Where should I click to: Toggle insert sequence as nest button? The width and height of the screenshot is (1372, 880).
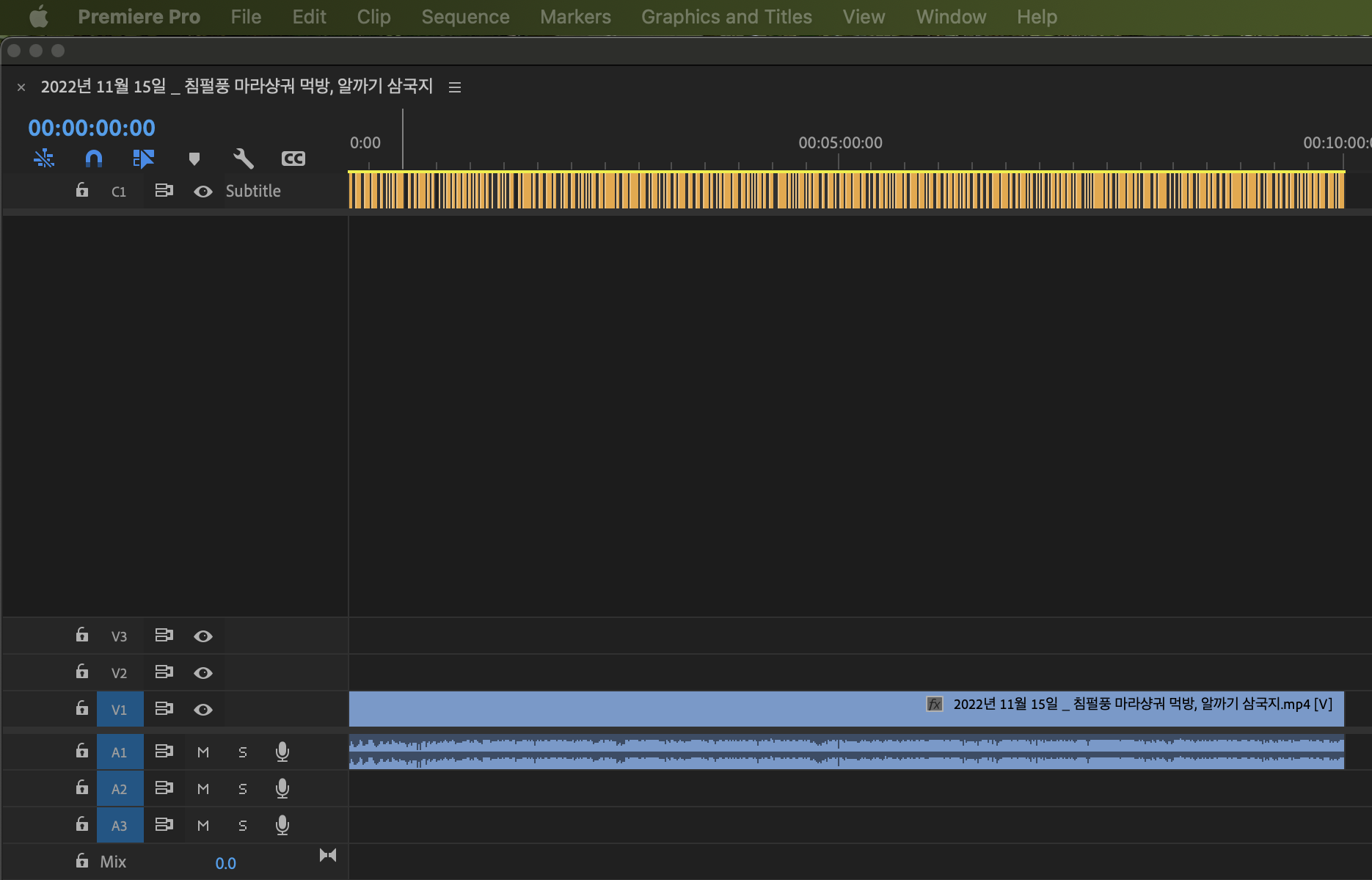44,158
